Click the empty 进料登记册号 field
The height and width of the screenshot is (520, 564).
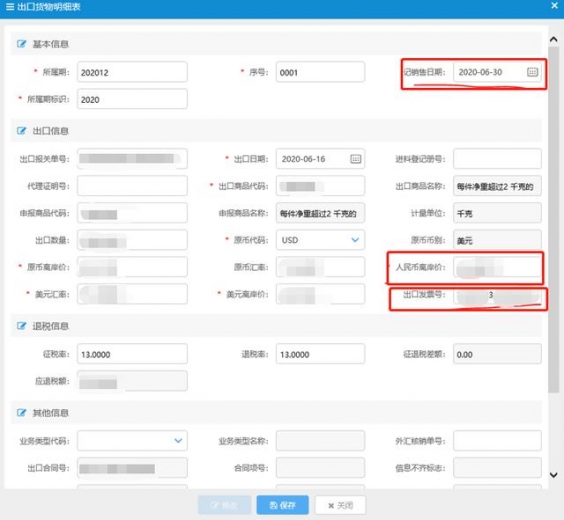(x=497, y=159)
